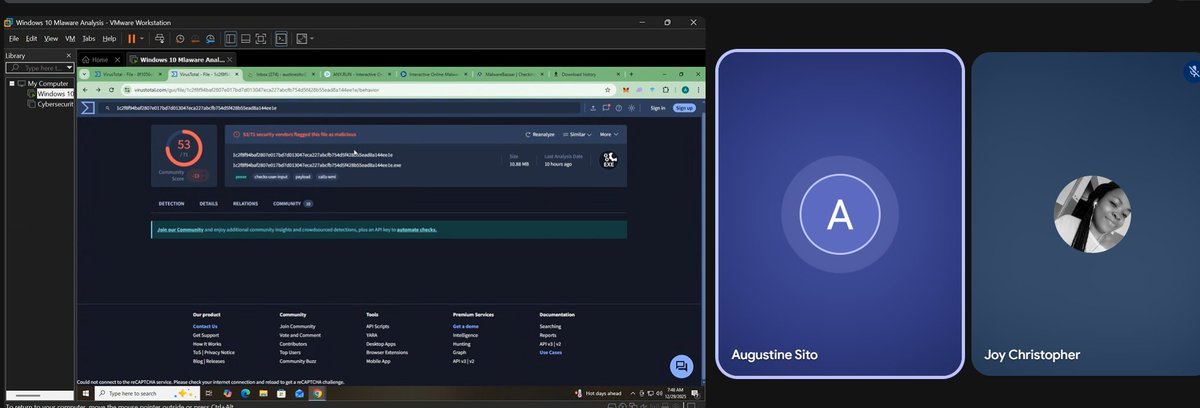Revert the virtual machine to a snapshot

pos(194,38)
